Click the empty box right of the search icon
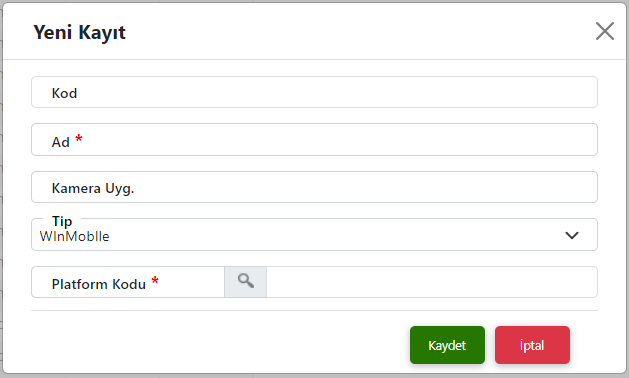Image resolution: width=629 pixels, height=378 pixels. tap(432, 282)
